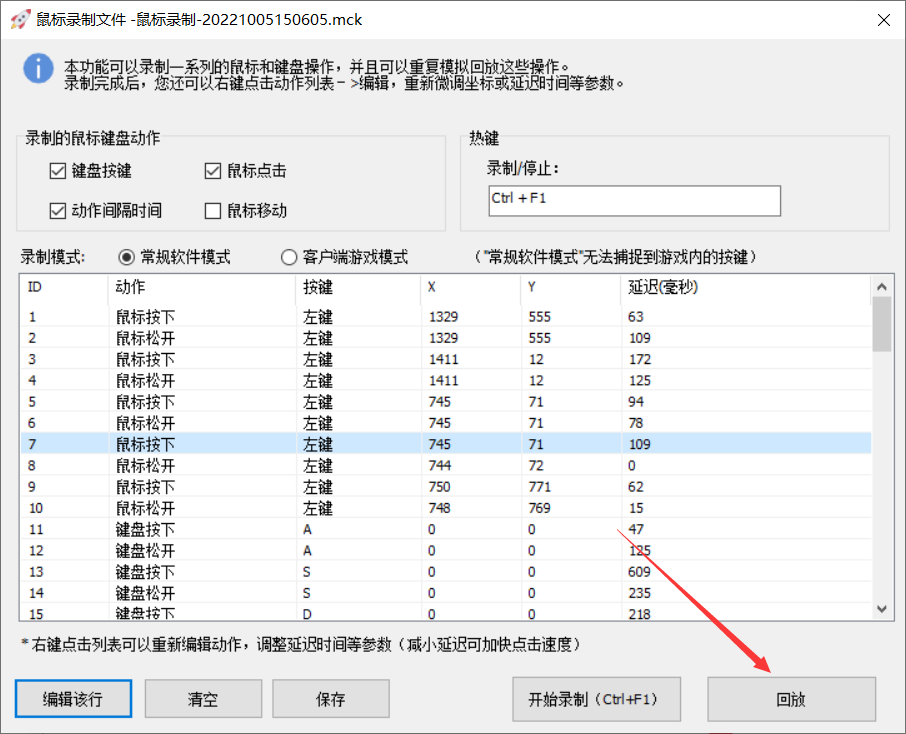
Task: Click X value 1411 in row 4
Action: (x=443, y=381)
